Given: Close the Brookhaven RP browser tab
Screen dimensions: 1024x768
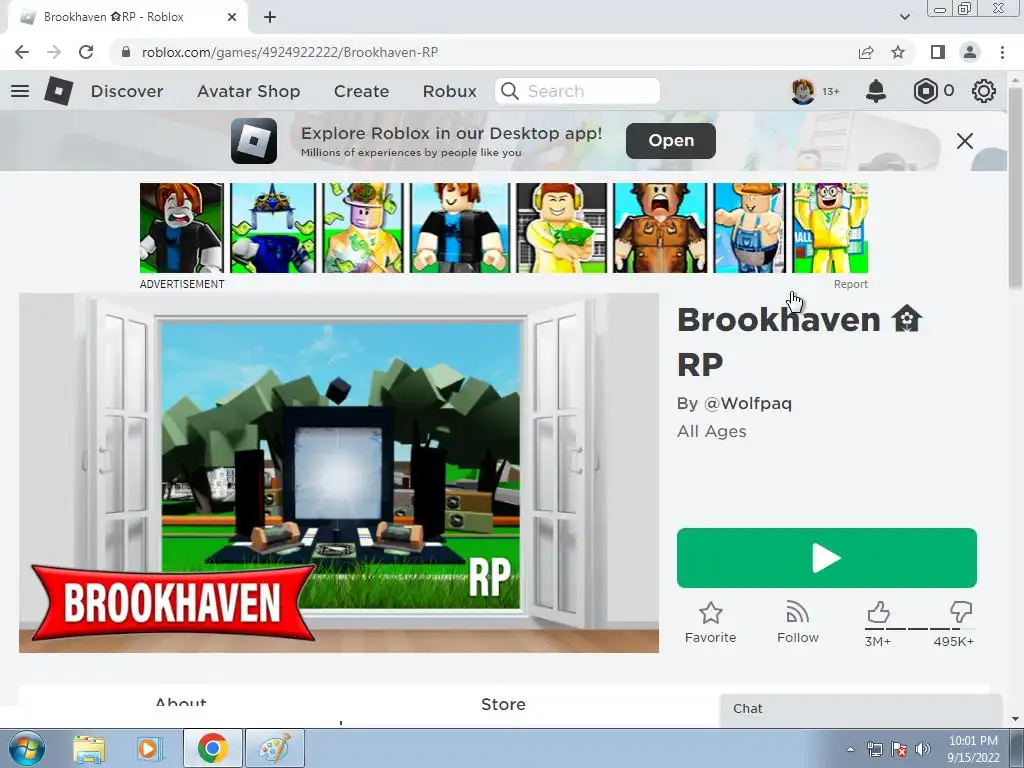Looking at the screenshot, I should [x=232, y=17].
